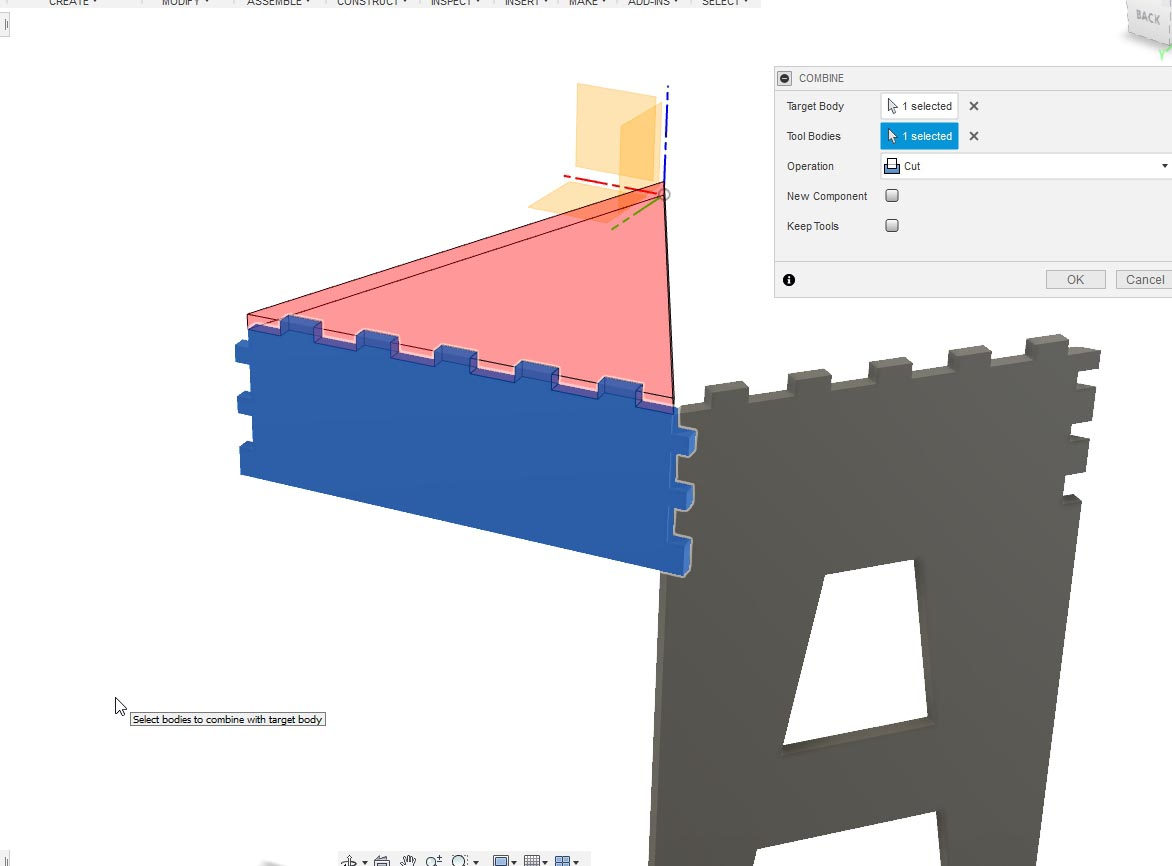Screen dimensions: 1172x866
Task: Open the INSPECT menu
Action: point(455,3)
